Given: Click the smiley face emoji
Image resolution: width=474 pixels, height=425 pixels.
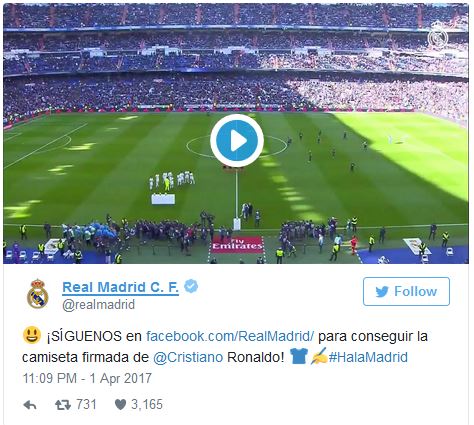Looking at the screenshot, I should click(32, 335).
